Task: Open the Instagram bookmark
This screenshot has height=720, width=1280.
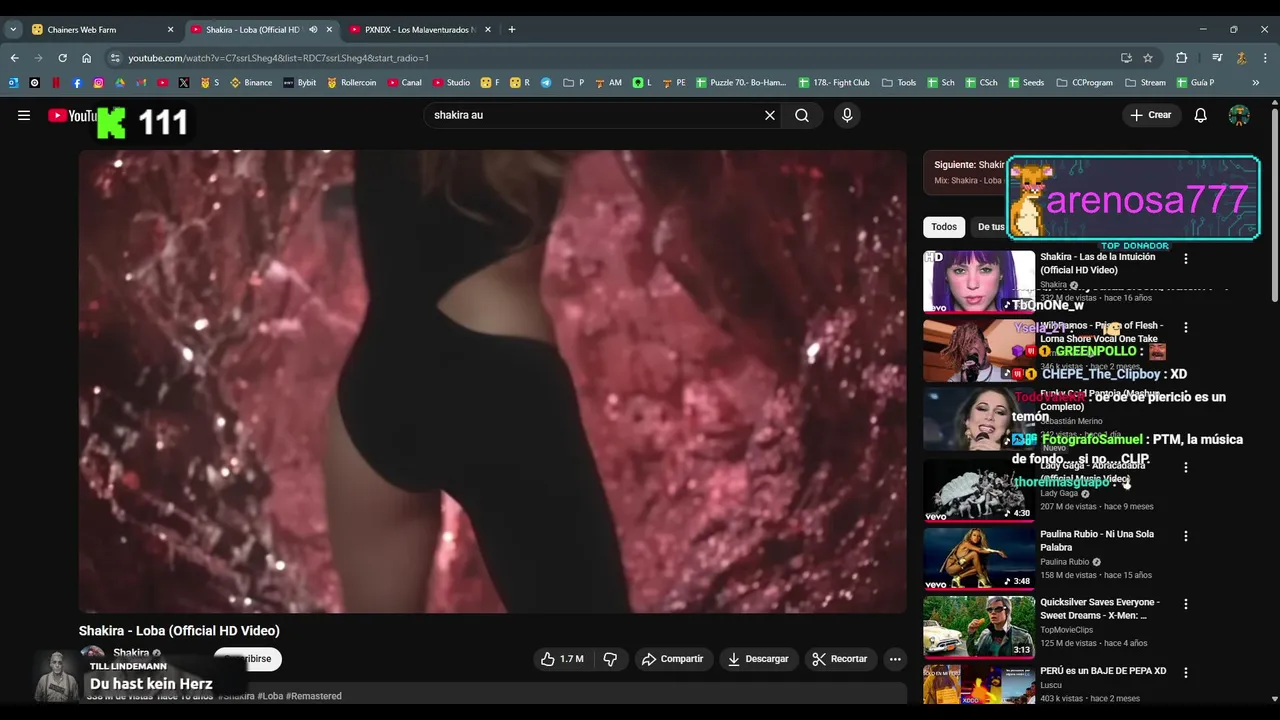Action: pos(98,83)
